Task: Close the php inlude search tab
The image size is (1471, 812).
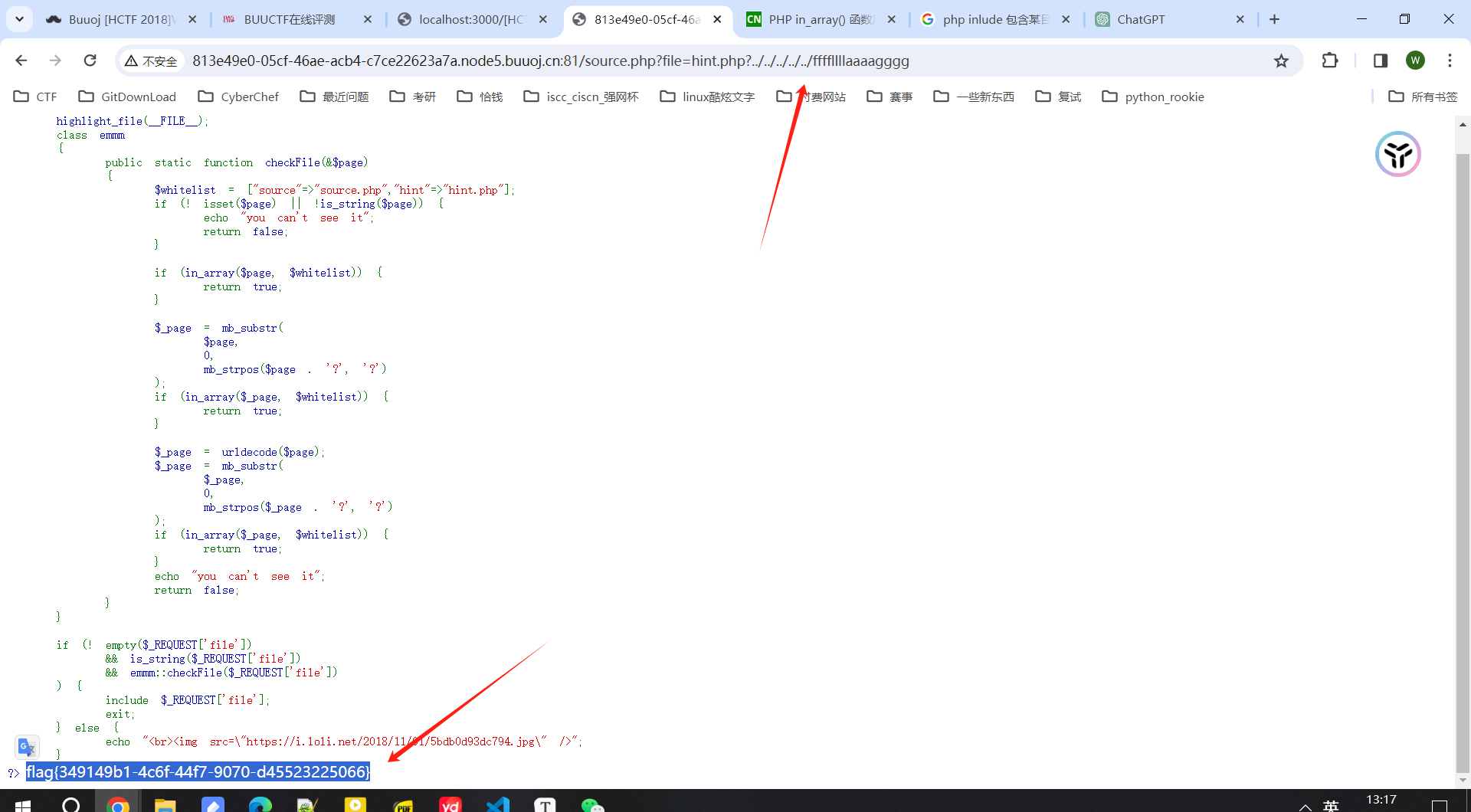Action: pyautogui.click(x=1066, y=19)
